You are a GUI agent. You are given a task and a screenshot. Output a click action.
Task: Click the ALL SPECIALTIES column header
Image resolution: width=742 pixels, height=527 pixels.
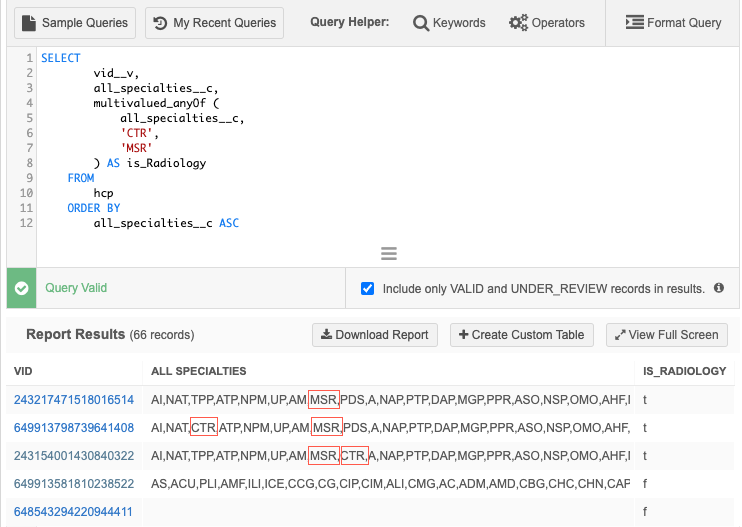[x=197, y=372]
